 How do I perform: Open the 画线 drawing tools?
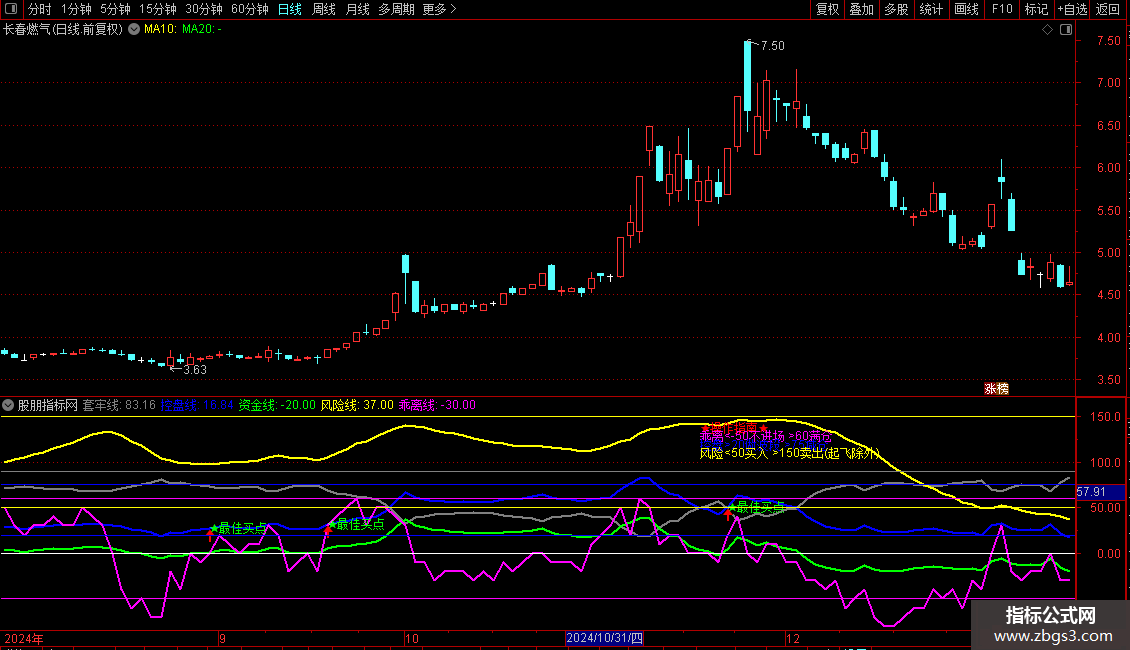(966, 9)
